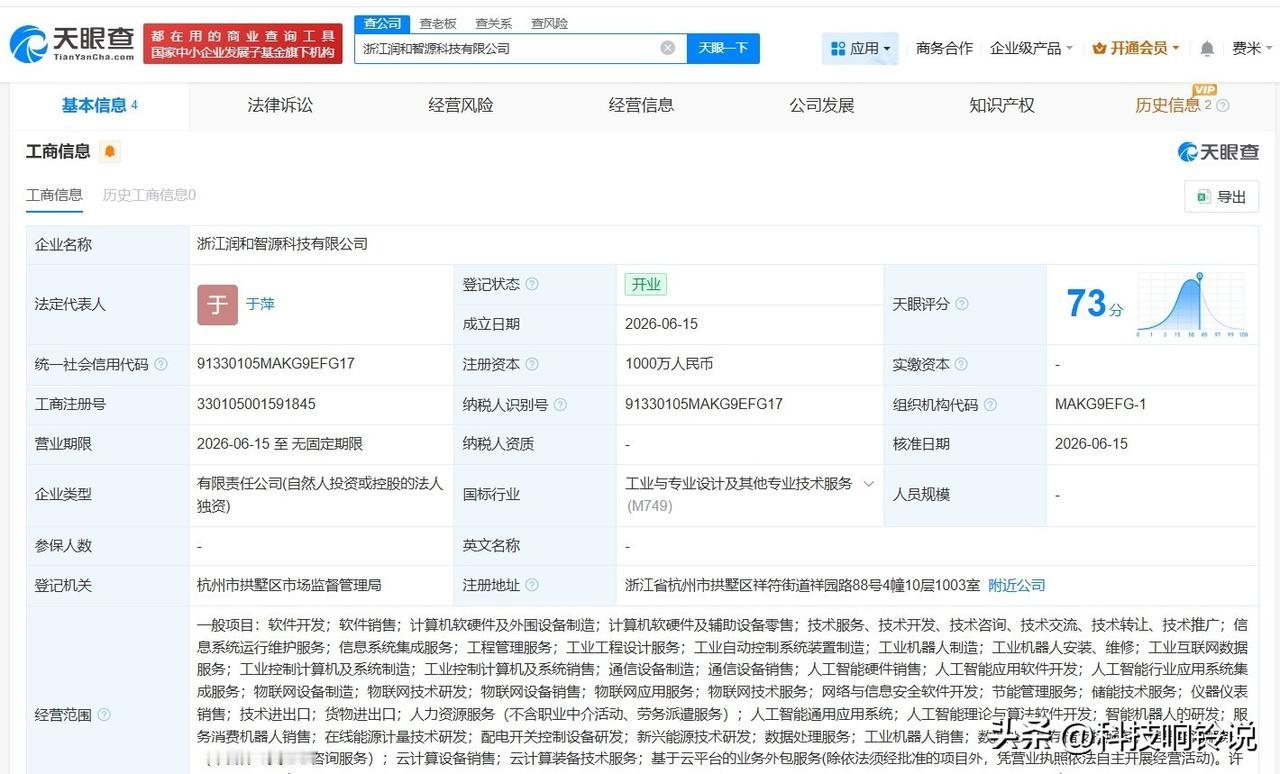Select the 企业名称 value 浙江润和智源科技有限公司

[282, 244]
